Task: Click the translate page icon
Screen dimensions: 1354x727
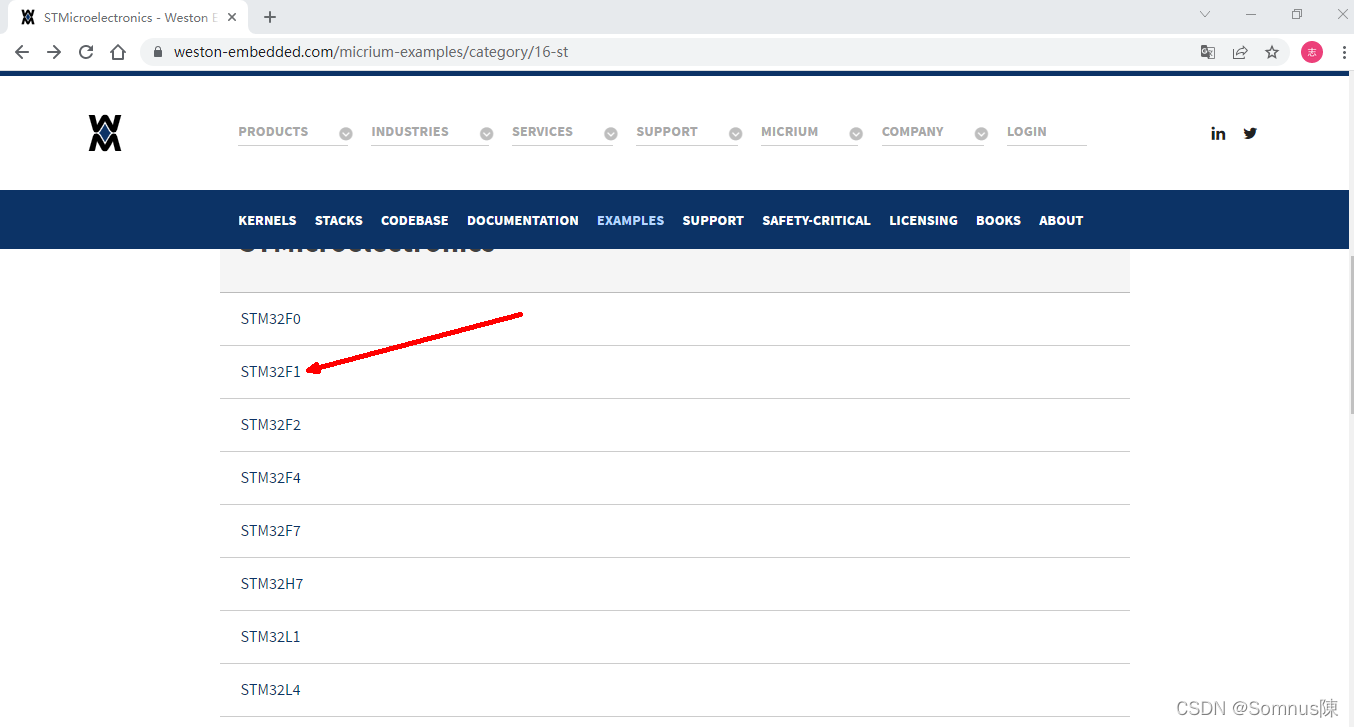Action: click(x=1208, y=52)
